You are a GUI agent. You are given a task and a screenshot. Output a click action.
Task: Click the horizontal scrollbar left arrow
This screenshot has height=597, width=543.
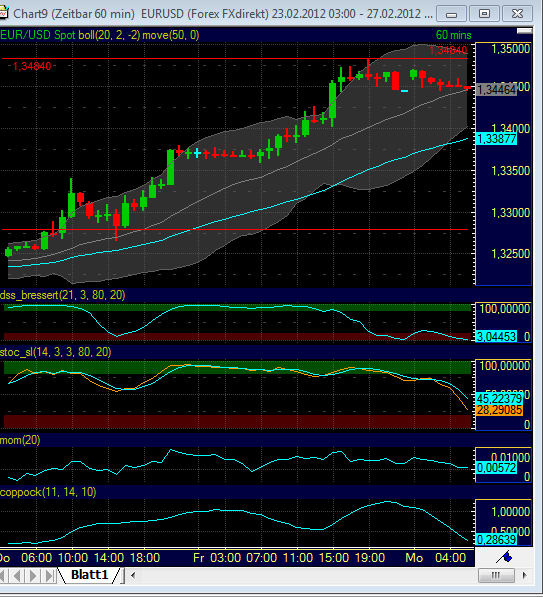tap(133, 575)
